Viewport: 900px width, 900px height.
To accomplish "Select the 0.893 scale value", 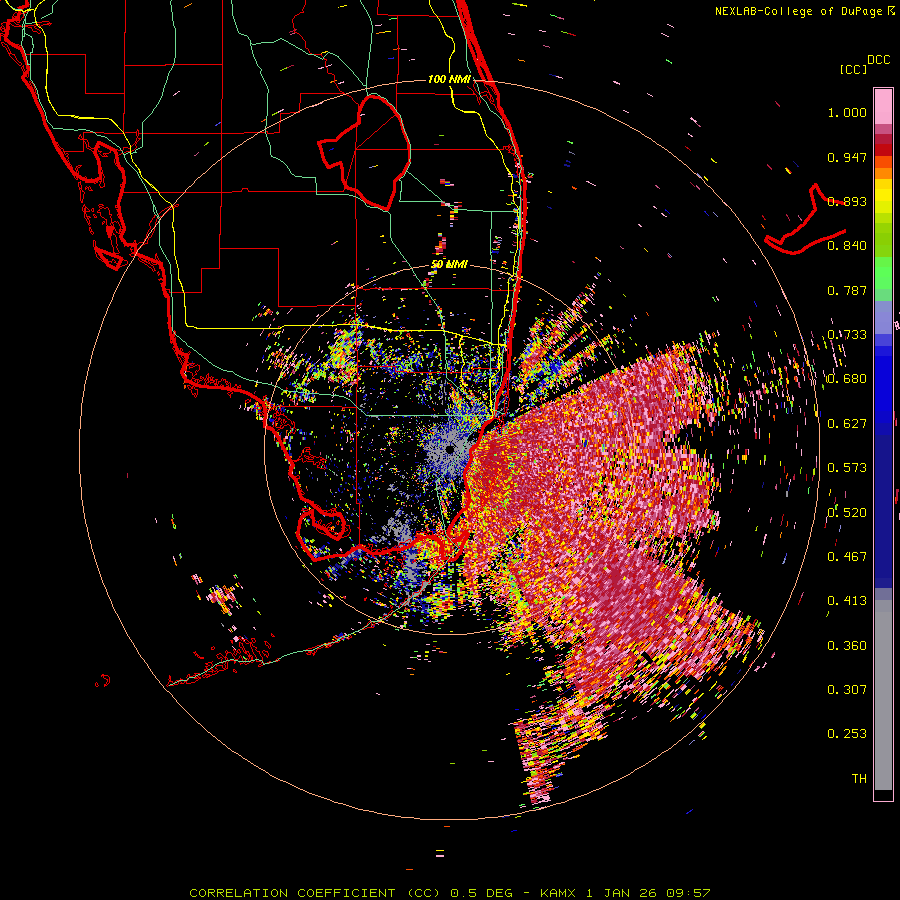I will pos(847,201).
